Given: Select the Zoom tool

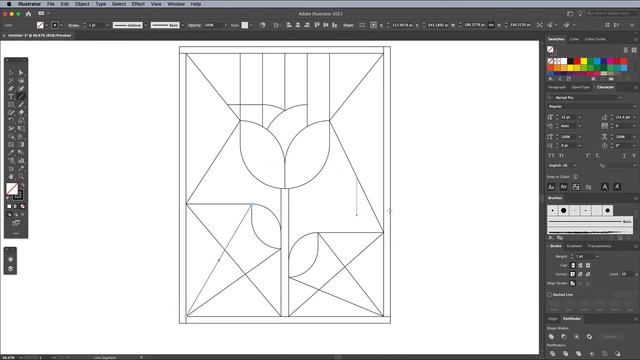Looking at the screenshot, I should pyautogui.click(x=21, y=176).
